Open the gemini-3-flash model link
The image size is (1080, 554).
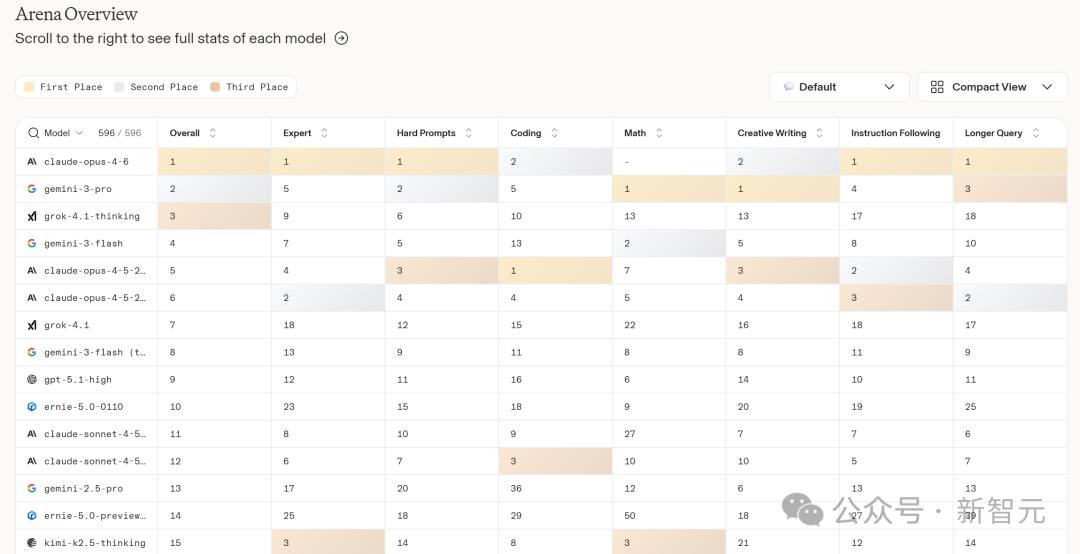point(83,243)
